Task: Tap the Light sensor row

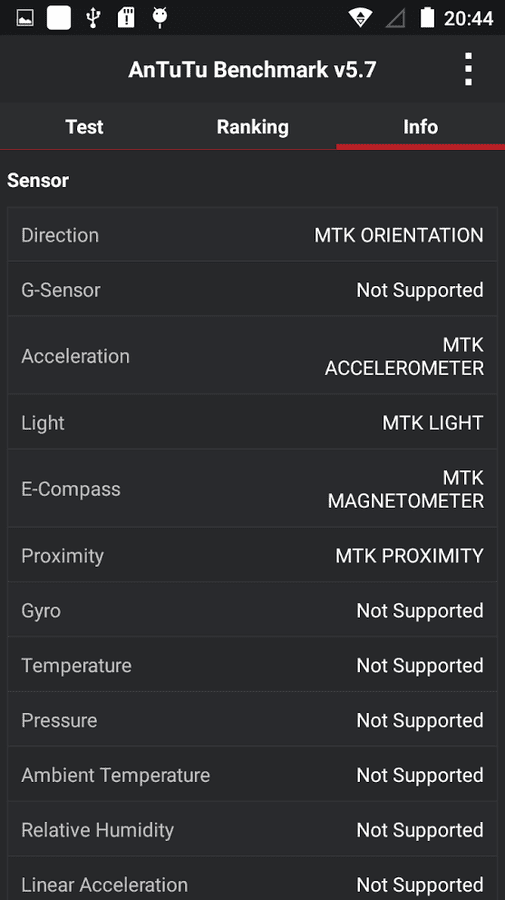Action: click(252, 422)
